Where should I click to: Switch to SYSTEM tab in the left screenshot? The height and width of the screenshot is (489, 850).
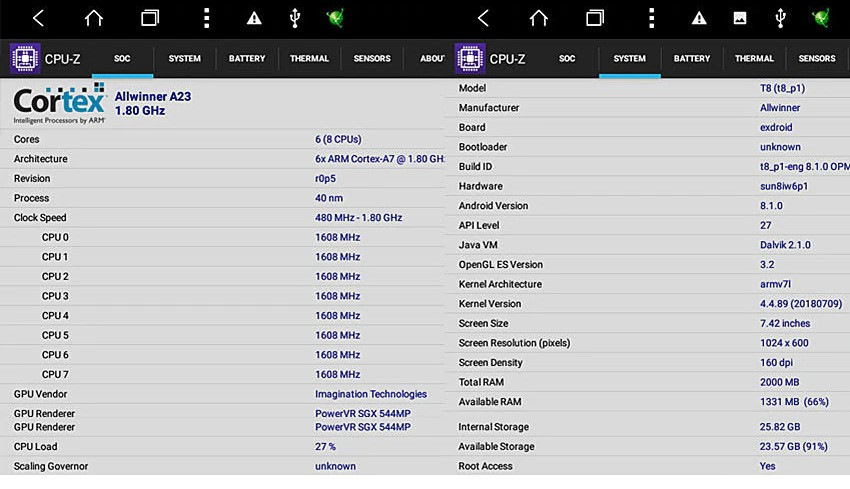184,59
